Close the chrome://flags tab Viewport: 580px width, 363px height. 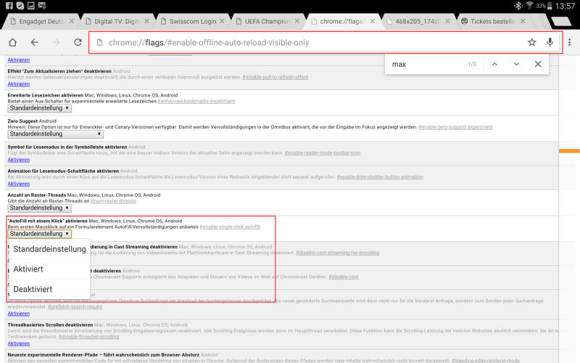(372, 21)
